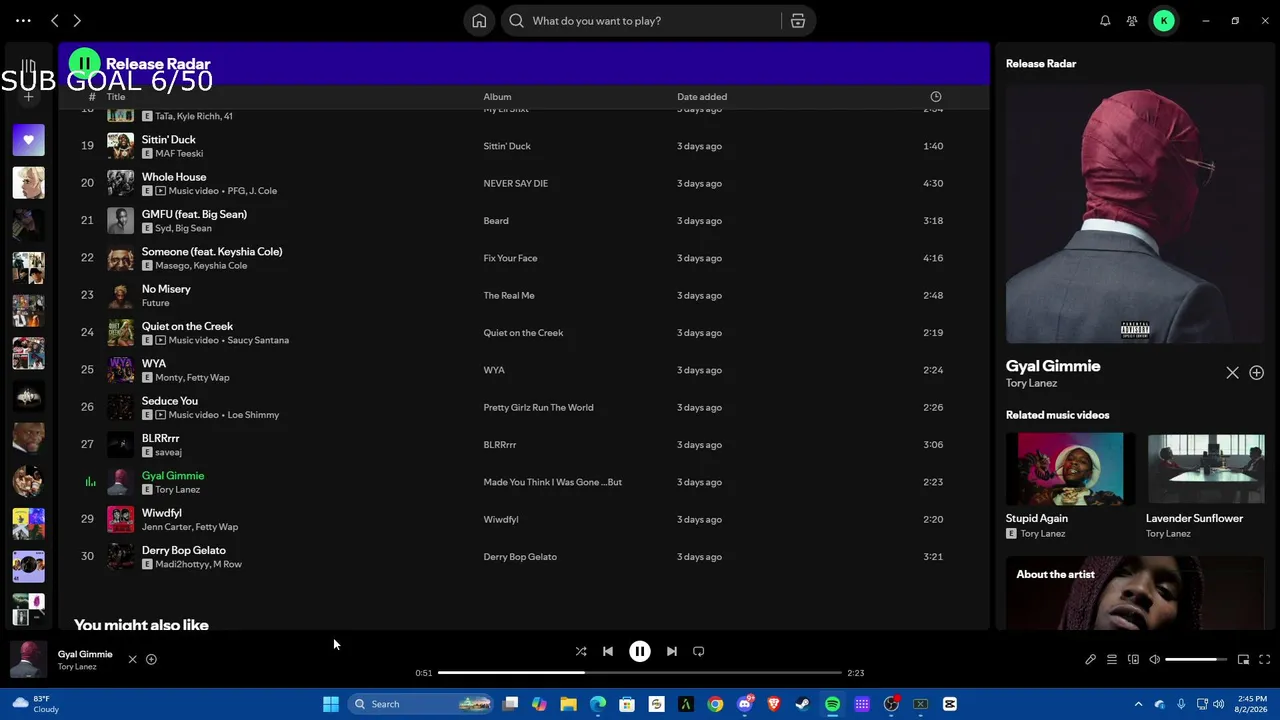1280x720 pixels.
Task: Open Connect to a device
Action: (x=1133, y=660)
